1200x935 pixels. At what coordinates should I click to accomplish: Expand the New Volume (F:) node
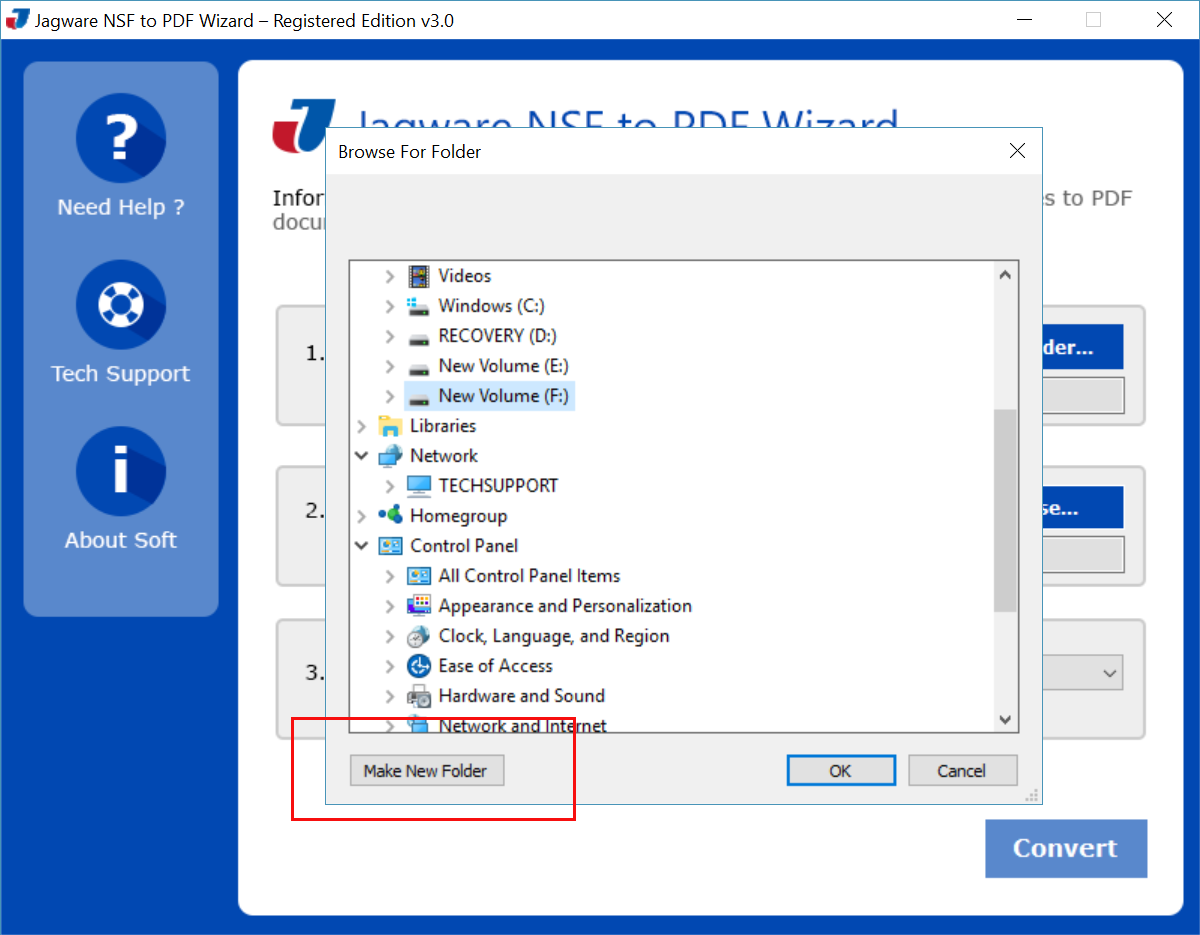390,396
